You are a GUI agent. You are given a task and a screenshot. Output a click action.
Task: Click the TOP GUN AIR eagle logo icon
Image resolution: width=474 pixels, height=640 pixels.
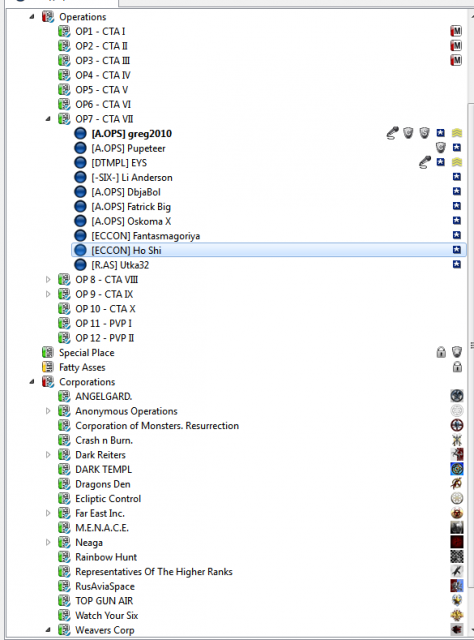coord(457,600)
